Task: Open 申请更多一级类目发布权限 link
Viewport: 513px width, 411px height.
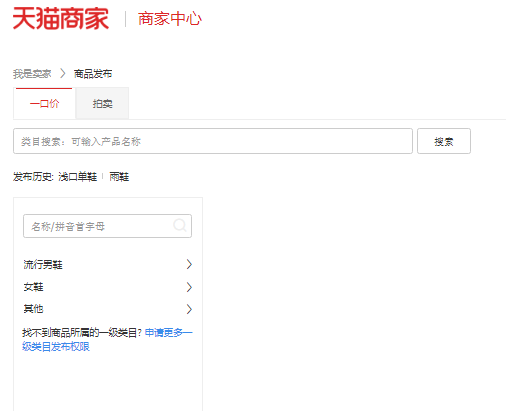Action: tap(169, 332)
